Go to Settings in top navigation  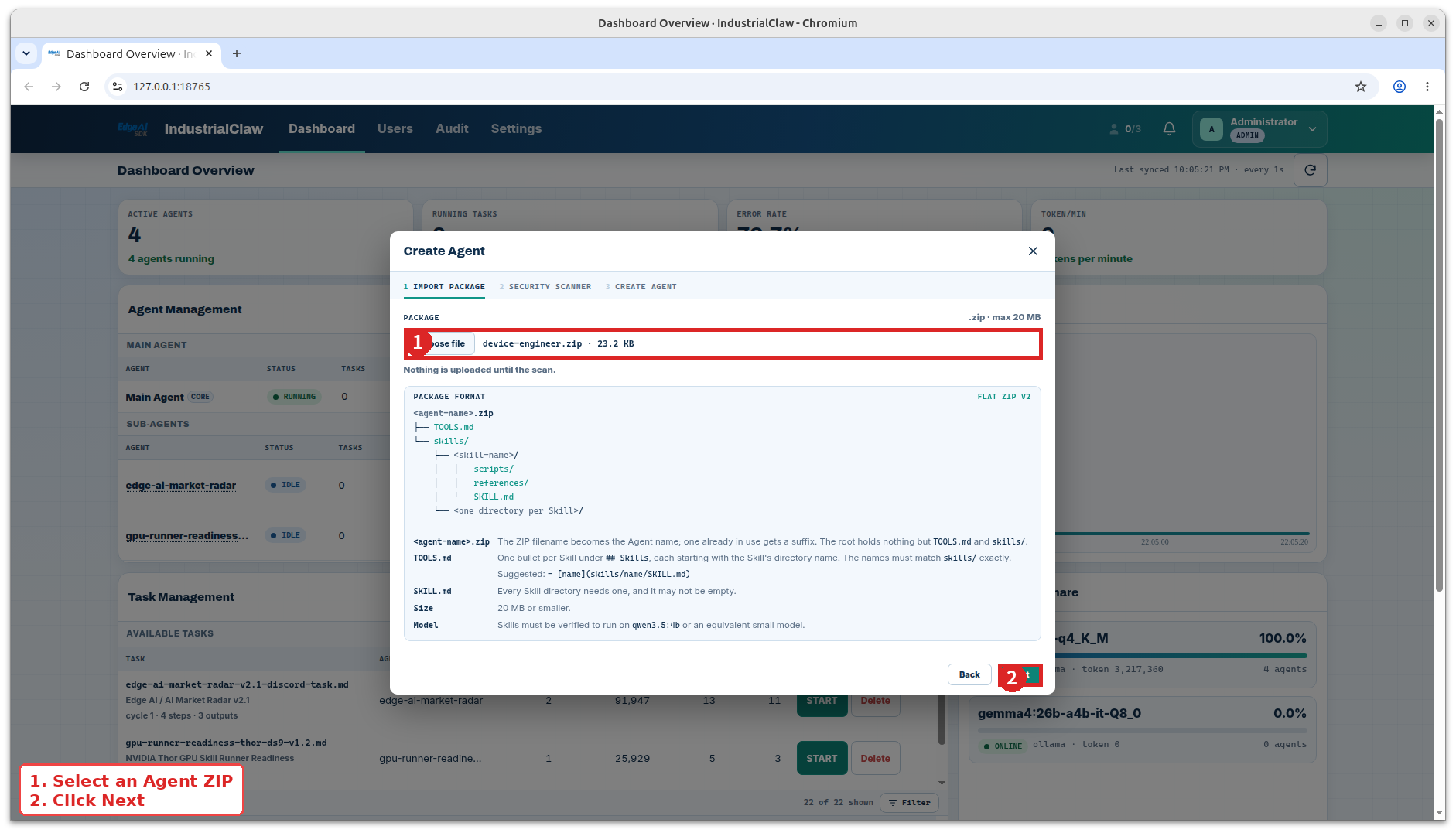[x=516, y=129]
